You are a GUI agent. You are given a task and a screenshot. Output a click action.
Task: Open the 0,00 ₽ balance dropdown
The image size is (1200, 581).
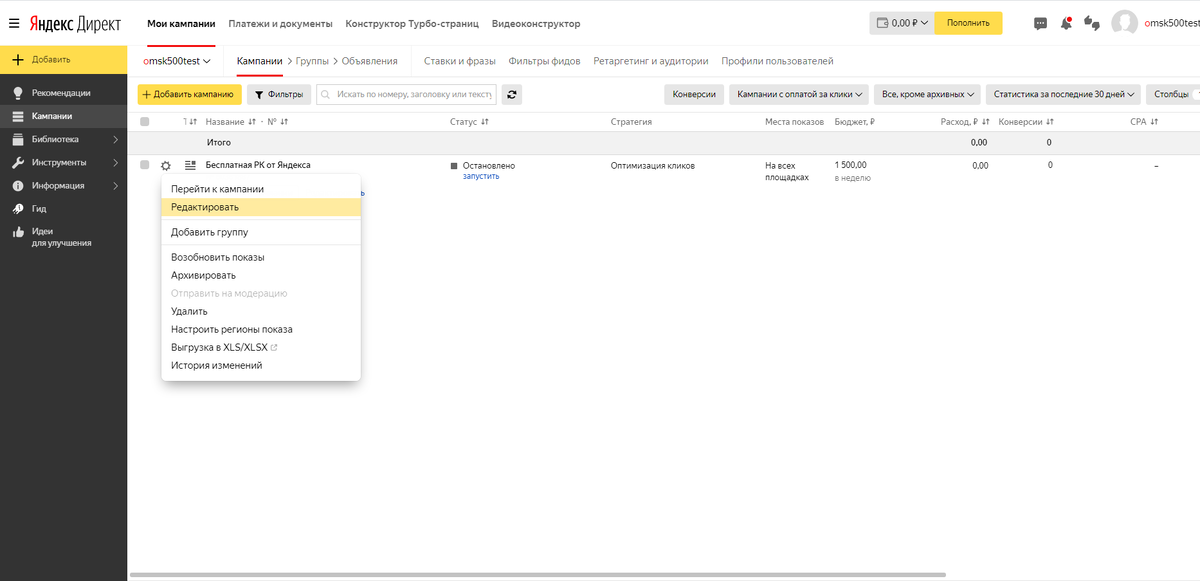click(902, 23)
